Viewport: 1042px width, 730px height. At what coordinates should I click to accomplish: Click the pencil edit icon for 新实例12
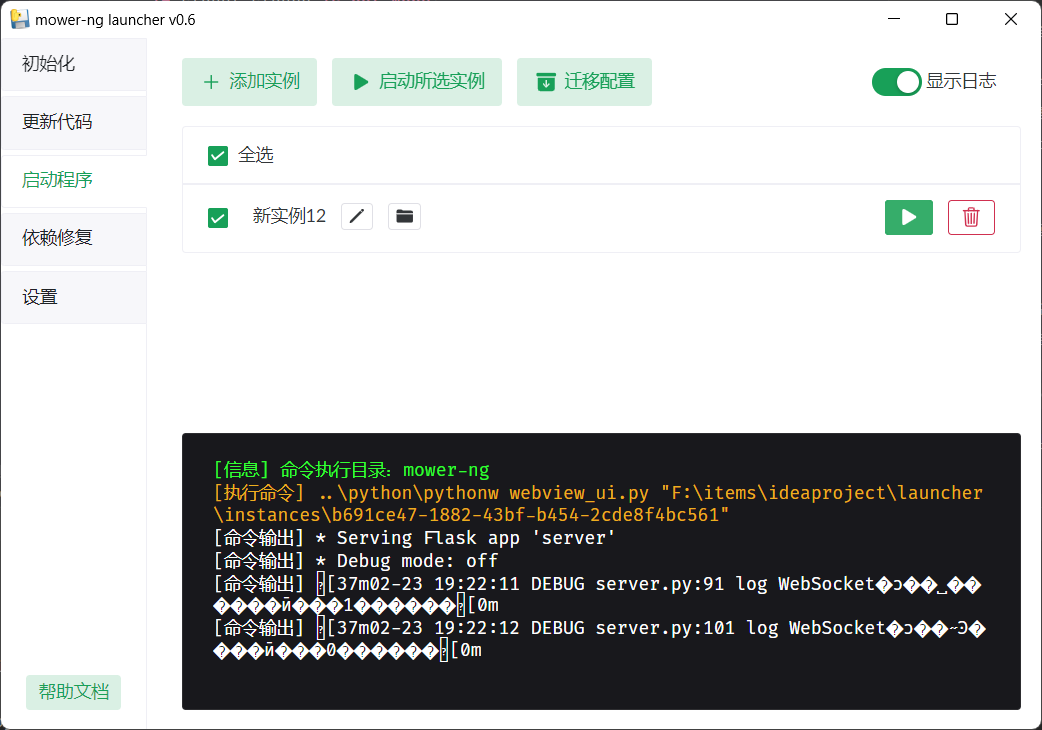357,217
